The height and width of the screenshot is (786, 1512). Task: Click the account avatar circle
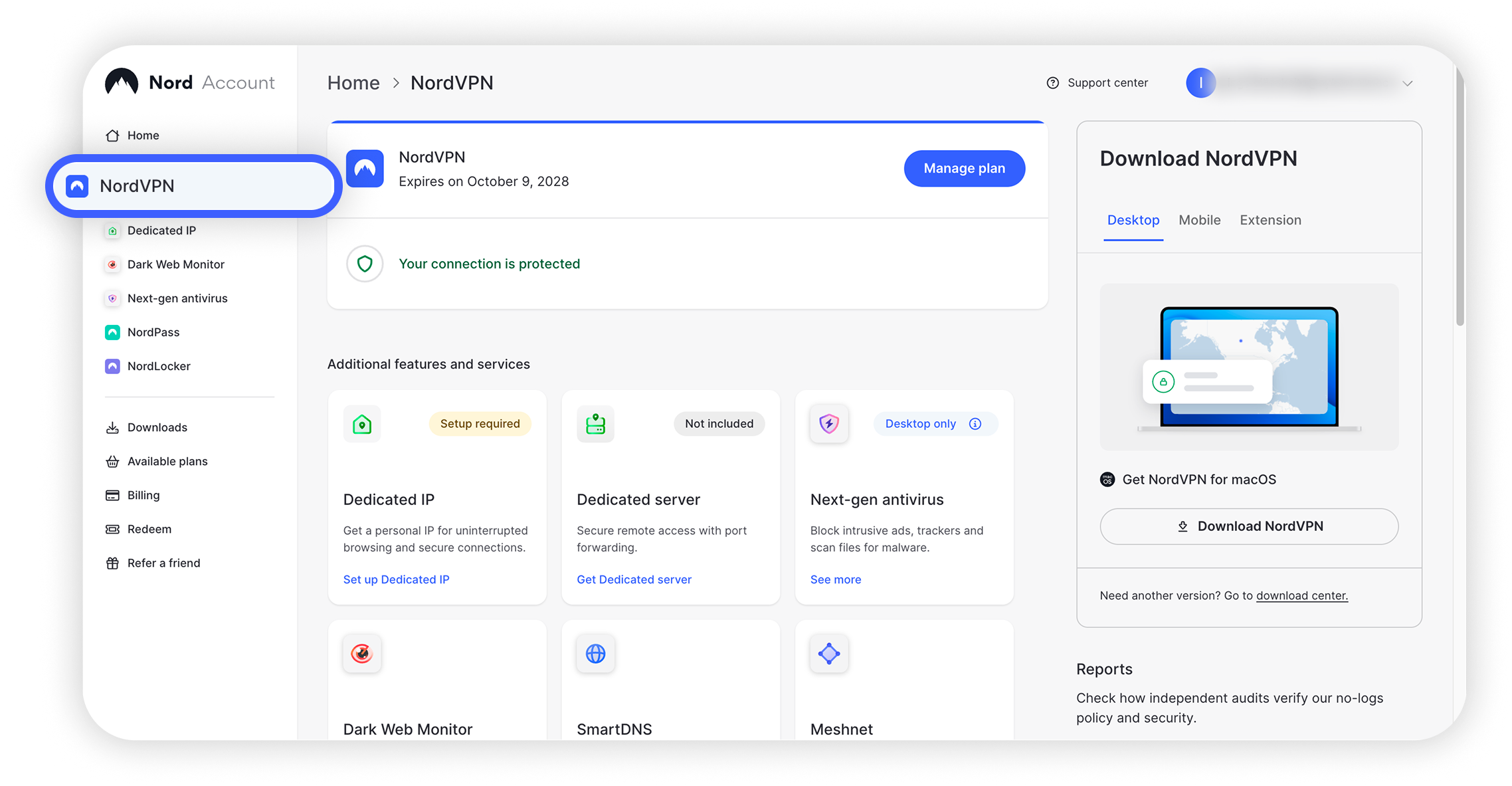(1200, 83)
